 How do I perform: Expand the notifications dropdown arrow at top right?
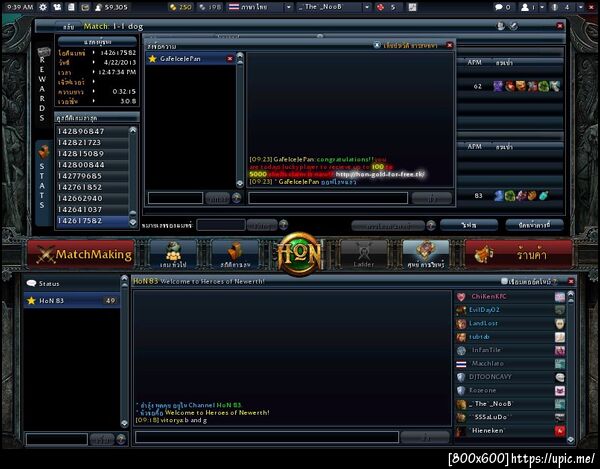click(581, 7)
